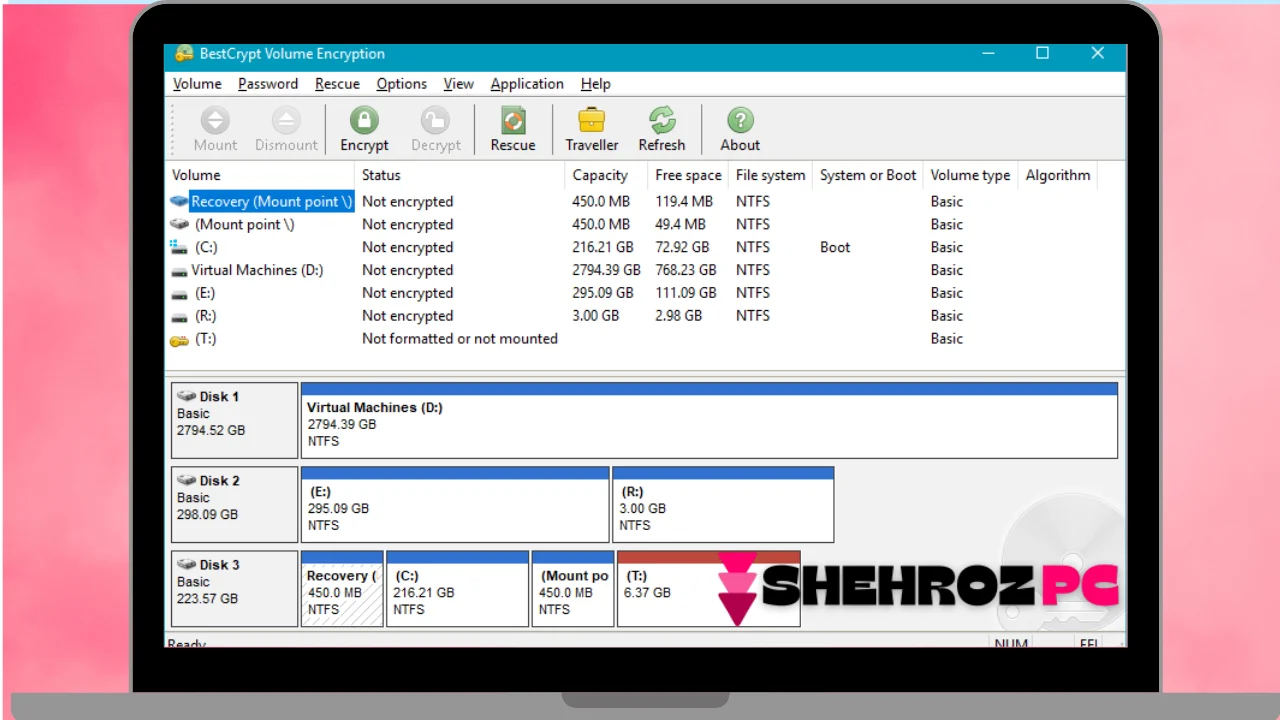This screenshot has height=720, width=1280.
Task: Click the 2794.39 GB capacity cell
Action: coord(606,270)
